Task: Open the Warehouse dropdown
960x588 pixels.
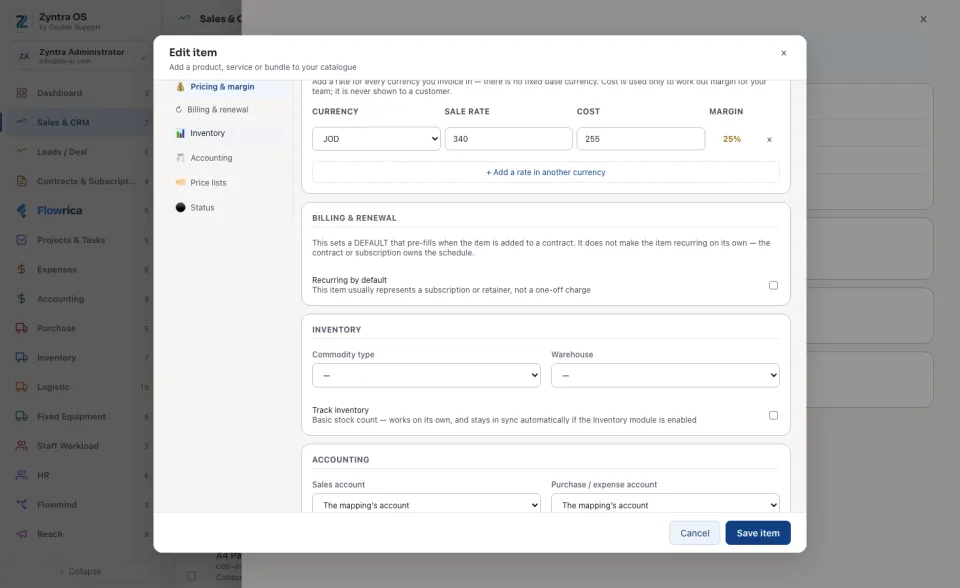Action: (665, 375)
